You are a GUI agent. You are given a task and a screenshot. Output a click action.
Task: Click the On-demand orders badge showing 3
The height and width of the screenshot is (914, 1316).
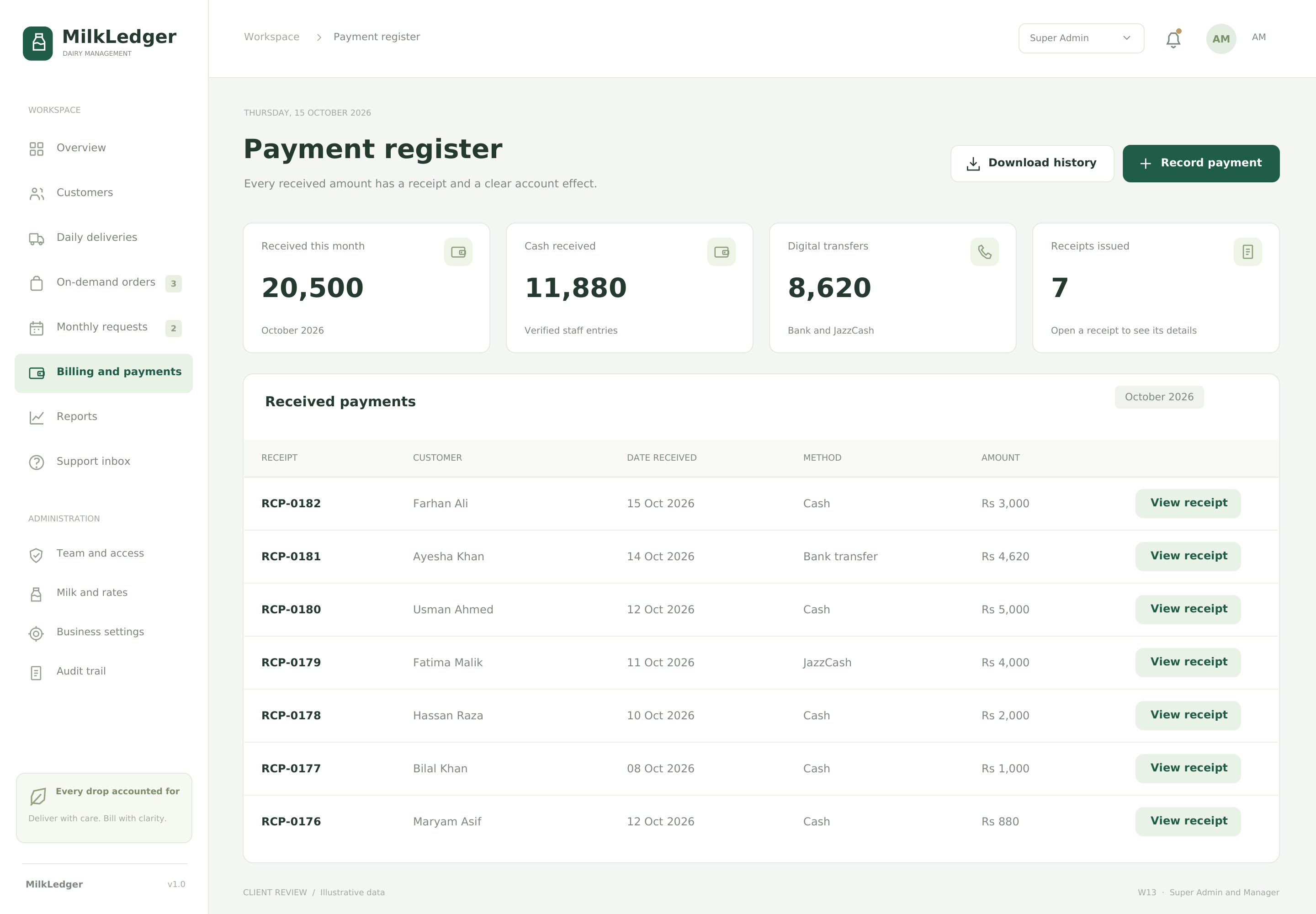pyautogui.click(x=174, y=283)
